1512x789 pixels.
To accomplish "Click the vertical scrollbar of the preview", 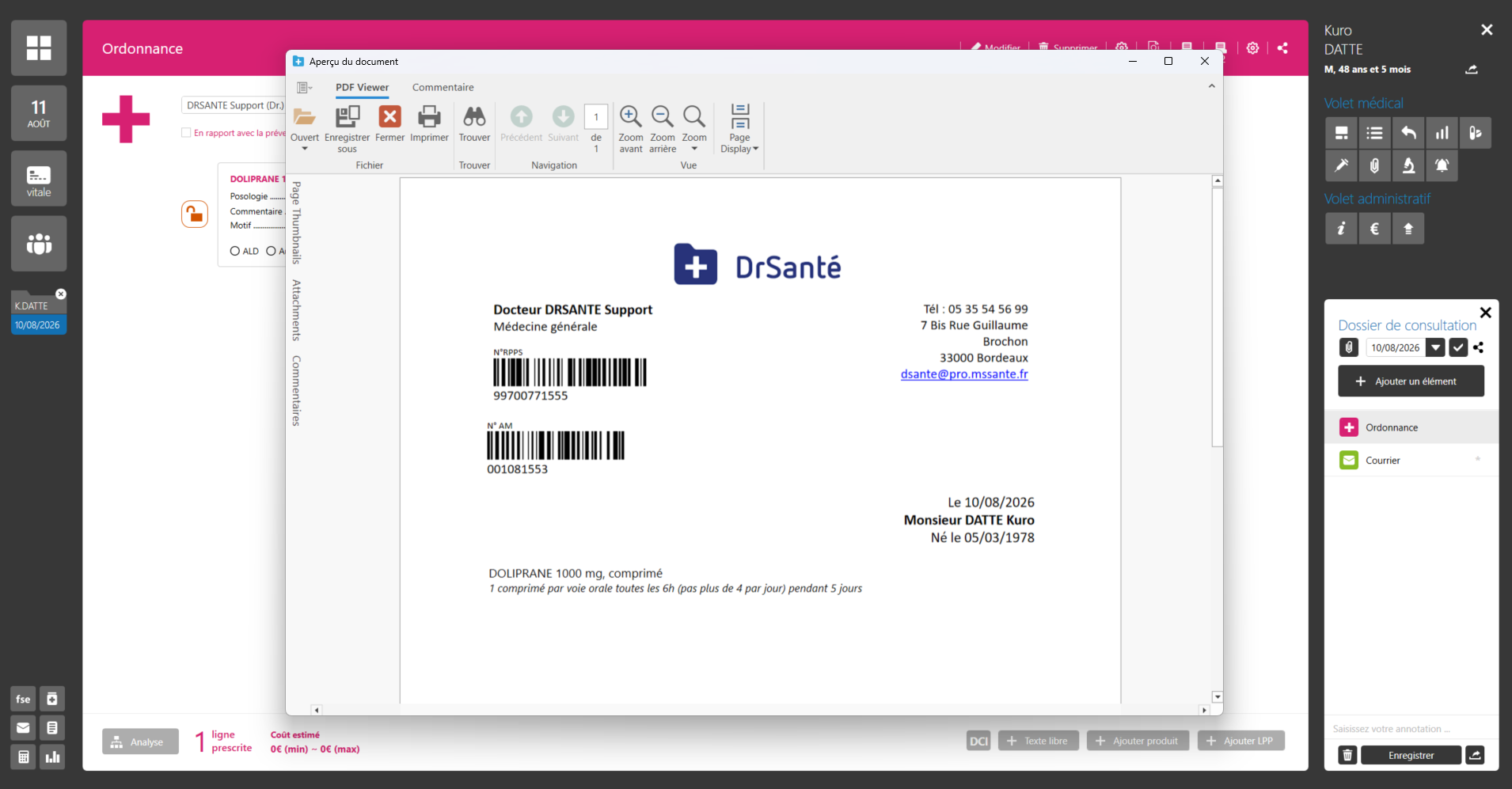I will (1218, 317).
